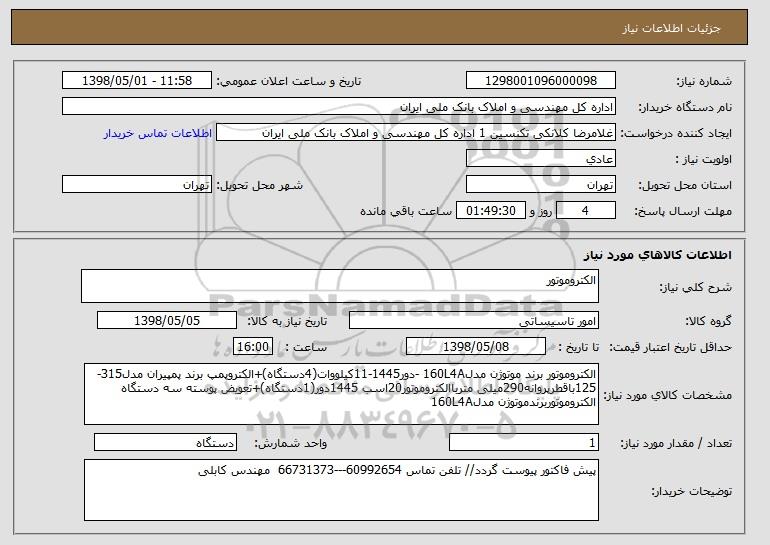
Task: Click the delivery province field تهران
Action: (x=541, y=185)
